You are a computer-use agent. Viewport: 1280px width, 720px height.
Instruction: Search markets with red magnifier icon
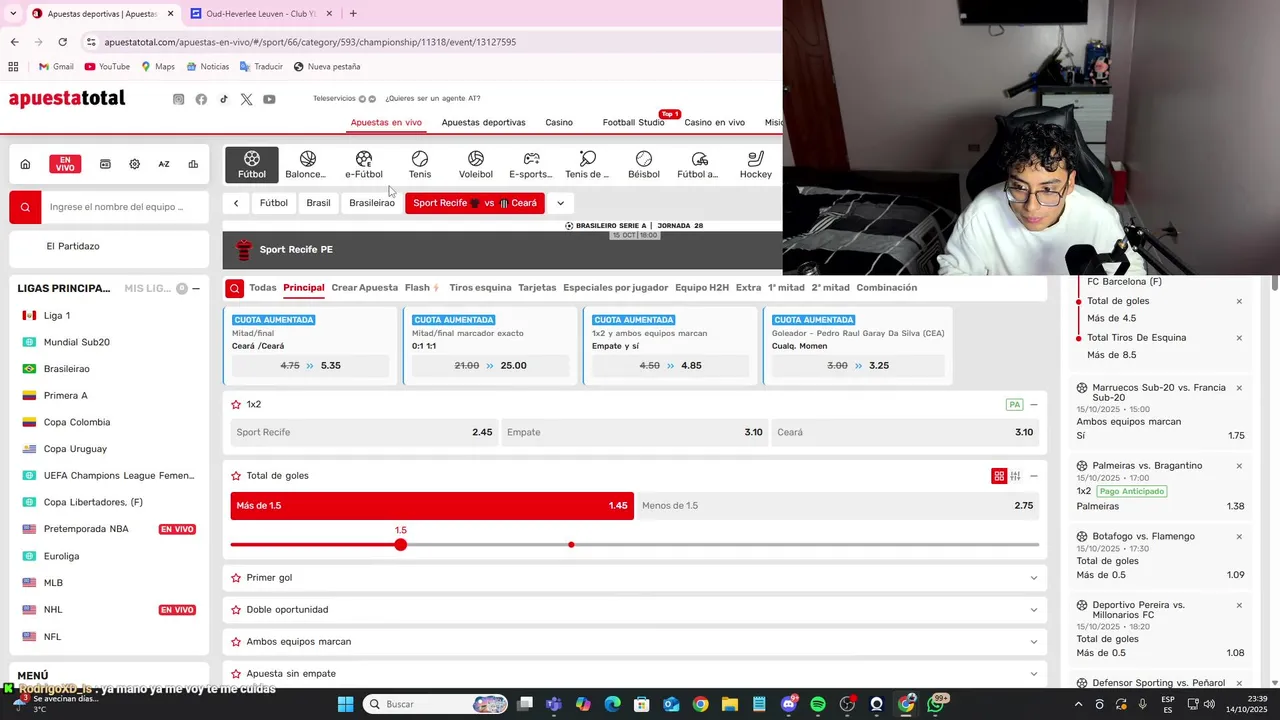(x=234, y=288)
